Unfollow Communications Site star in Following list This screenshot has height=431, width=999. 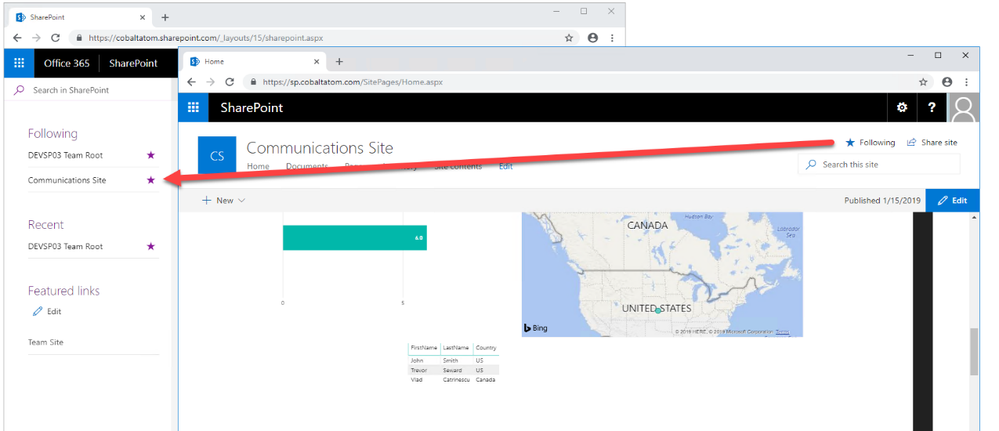(151, 180)
